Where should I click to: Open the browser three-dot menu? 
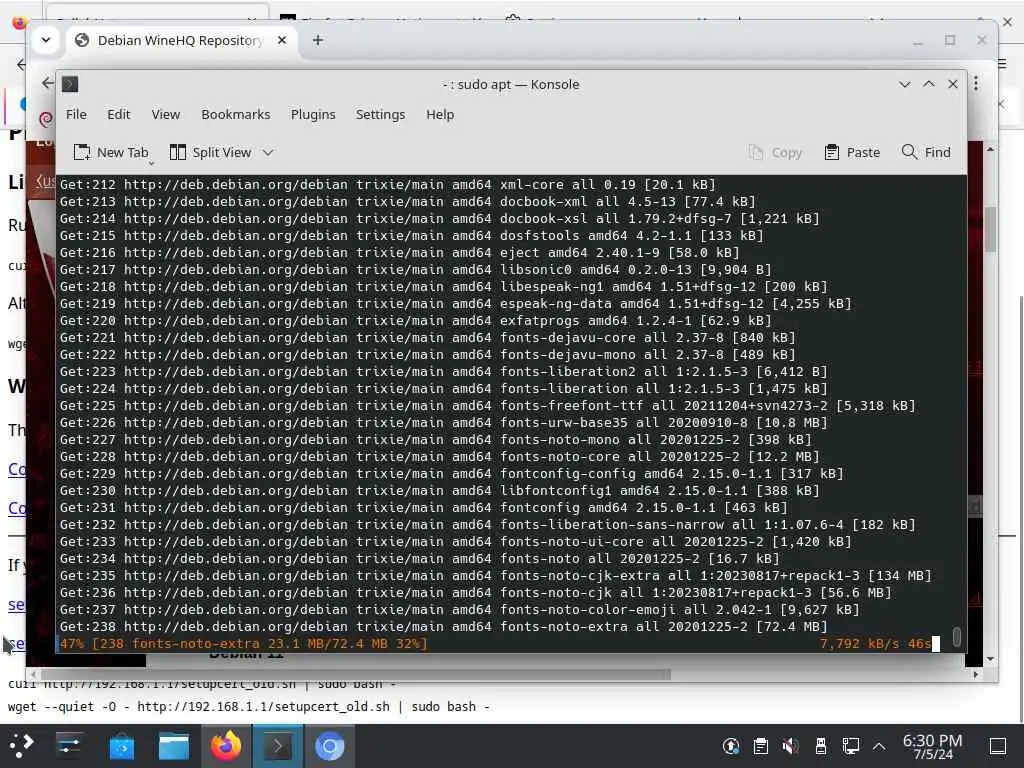tap(976, 83)
